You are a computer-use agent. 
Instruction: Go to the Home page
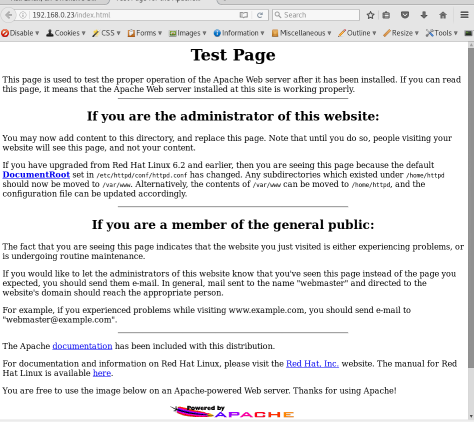click(443, 15)
